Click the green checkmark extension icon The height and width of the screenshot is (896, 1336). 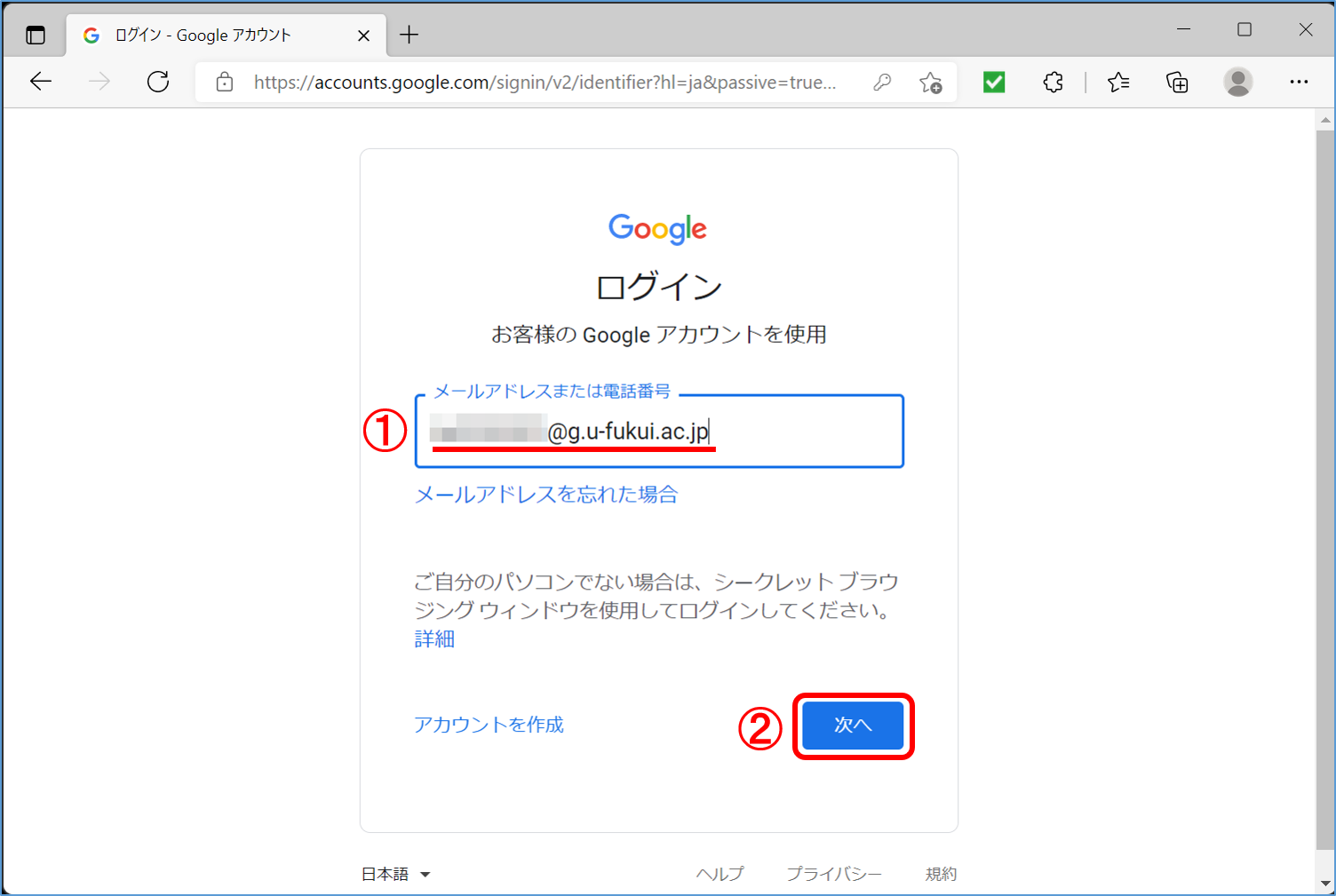pos(994,83)
